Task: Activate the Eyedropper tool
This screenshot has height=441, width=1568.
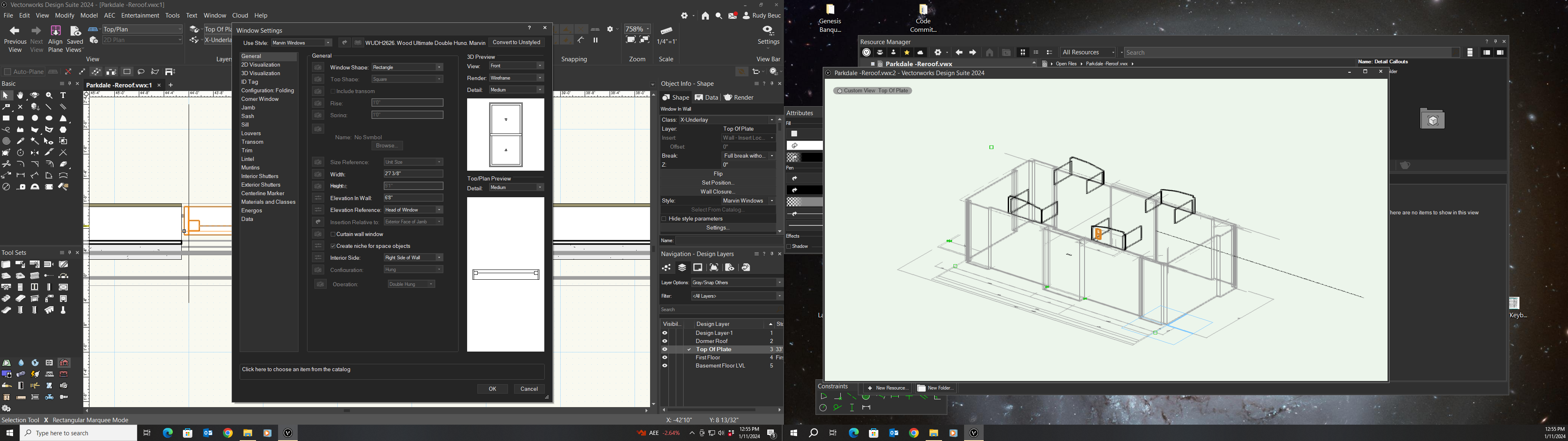Action: (x=20, y=141)
